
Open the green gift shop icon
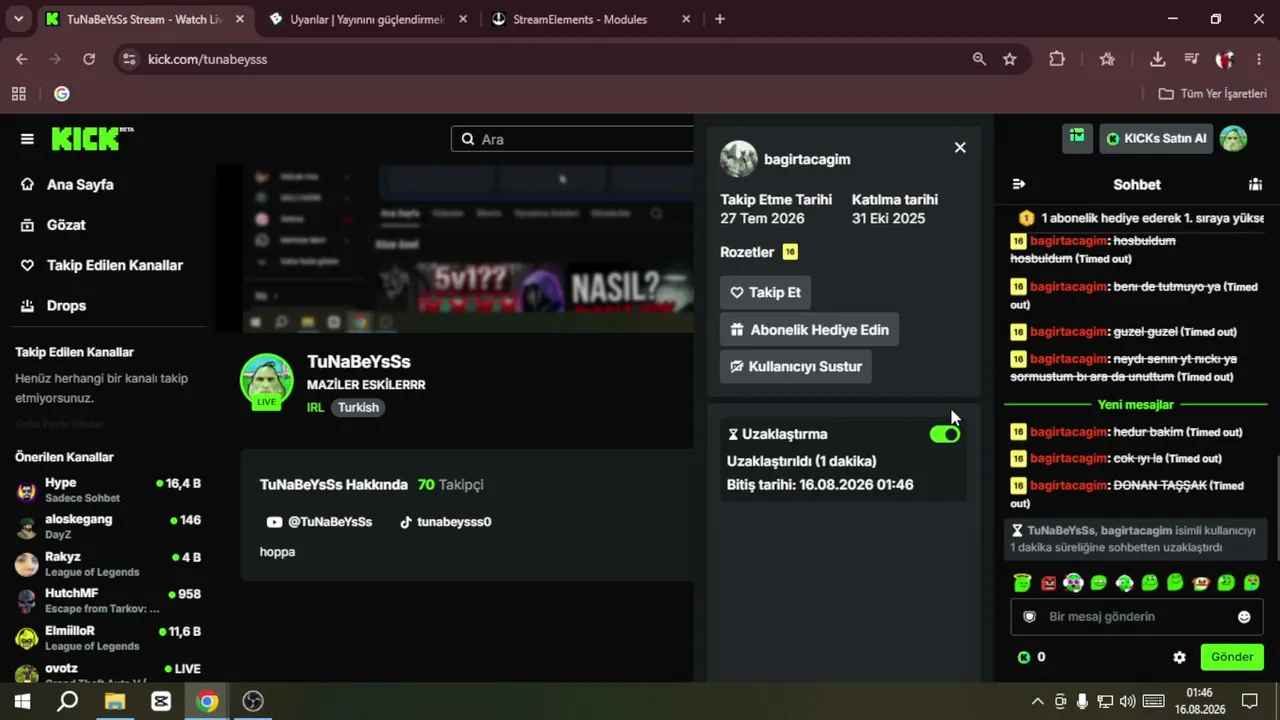pos(1077,138)
